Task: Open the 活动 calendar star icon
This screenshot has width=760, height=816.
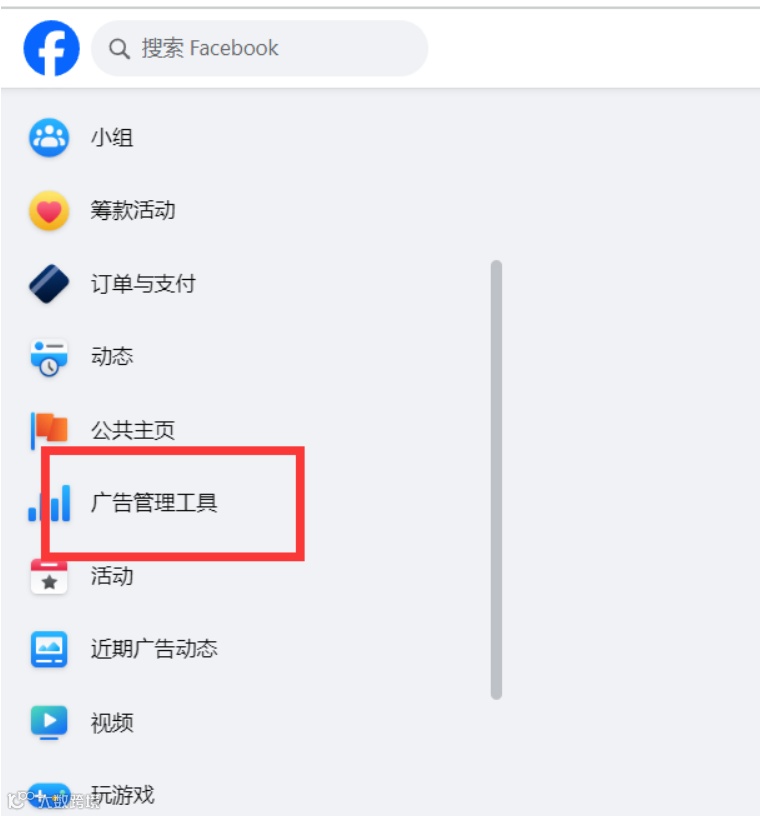Action: coord(49,577)
